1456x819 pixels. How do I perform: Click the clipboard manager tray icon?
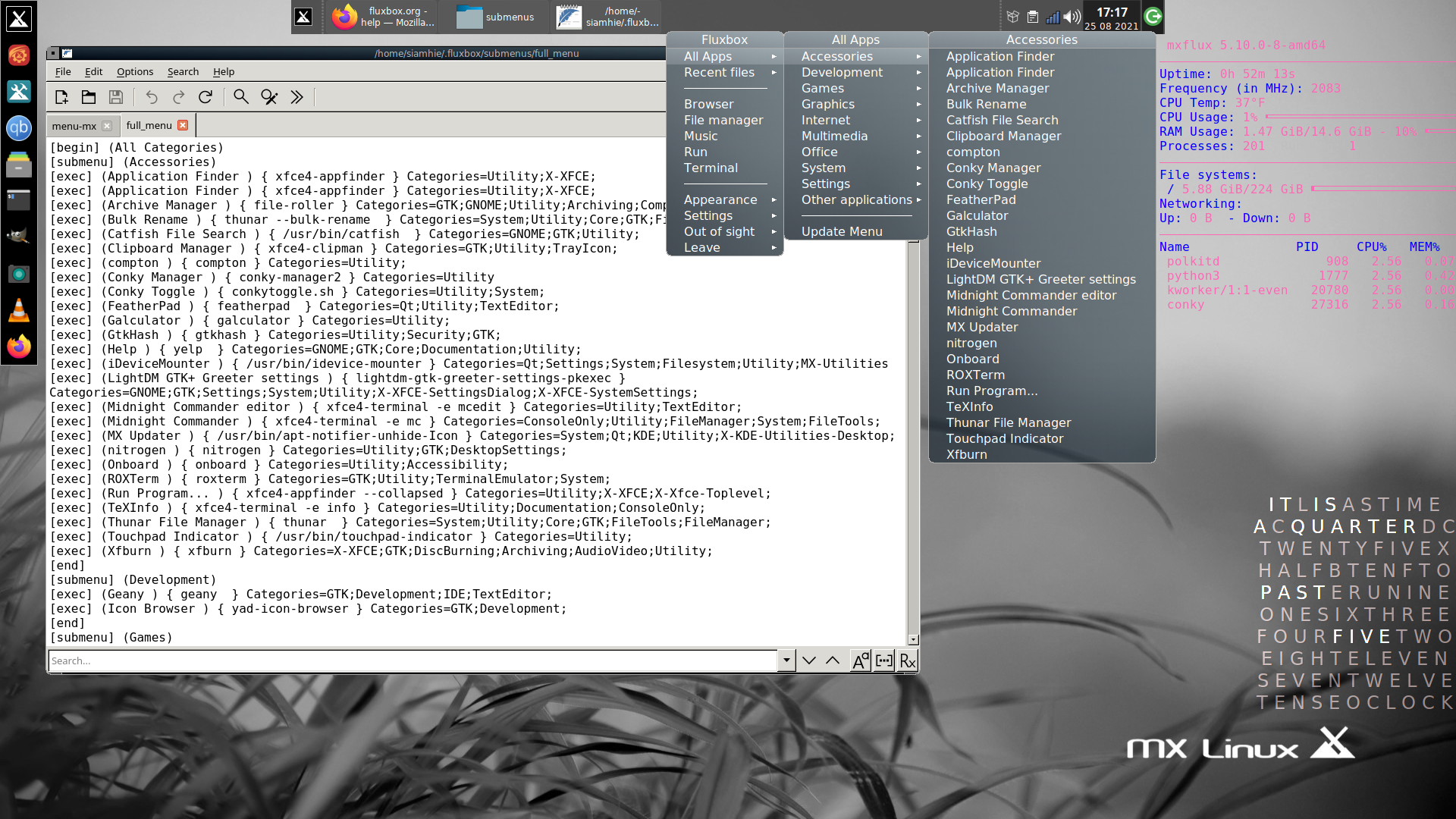click(1033, 17)
